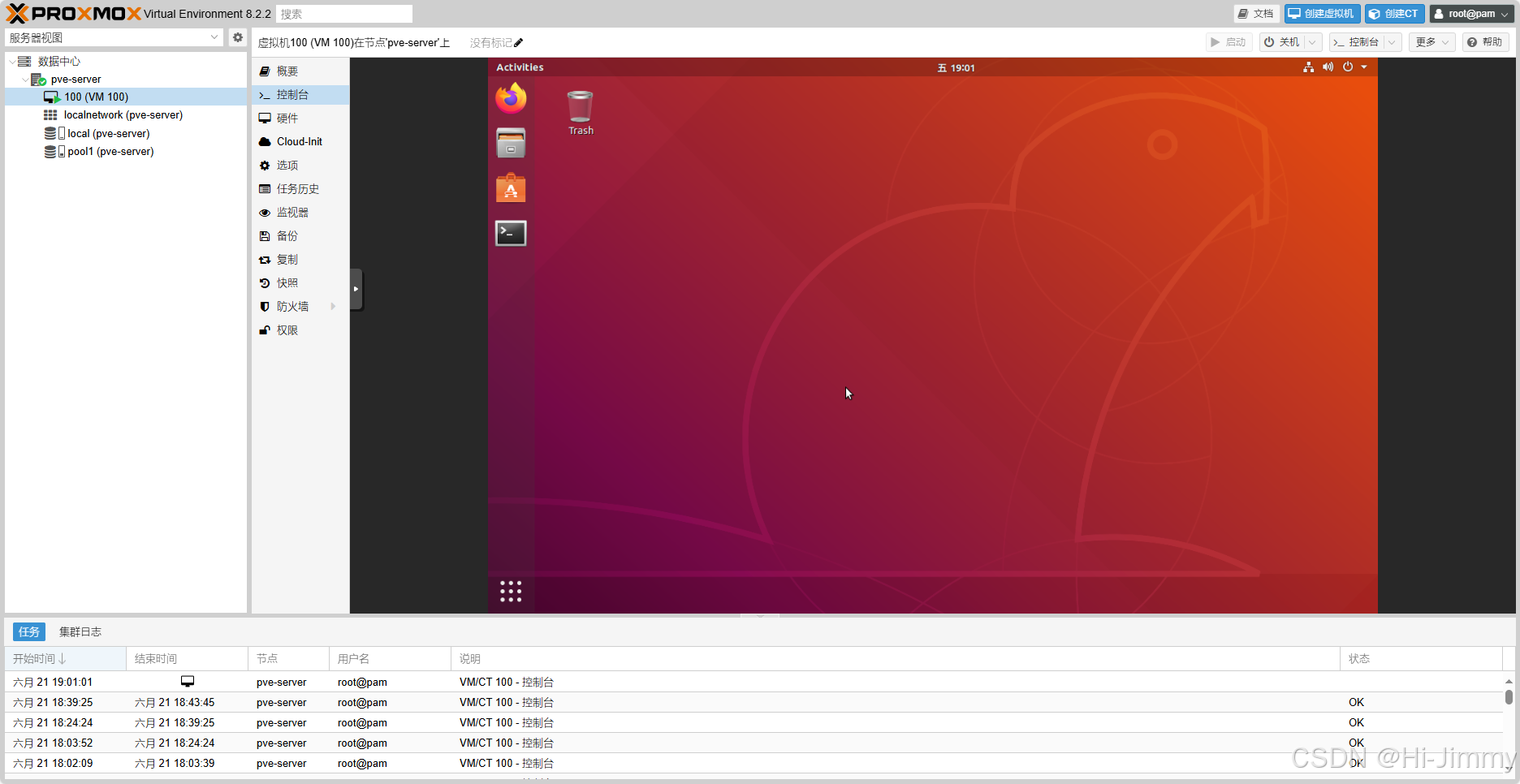This screenshot has width=1520, height=784.
Task: Click 帮助 help button
Action: click(1485, 42)
